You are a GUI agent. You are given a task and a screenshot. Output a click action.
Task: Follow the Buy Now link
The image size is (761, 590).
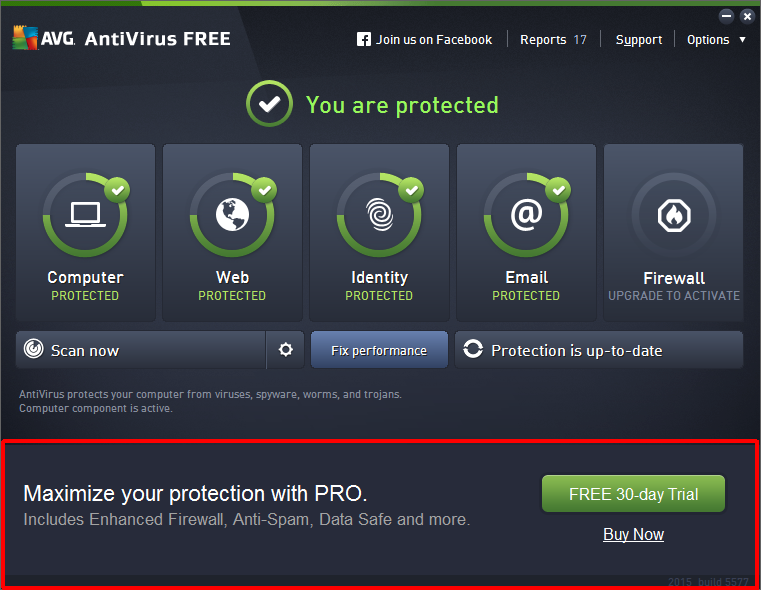pos(633,535)
